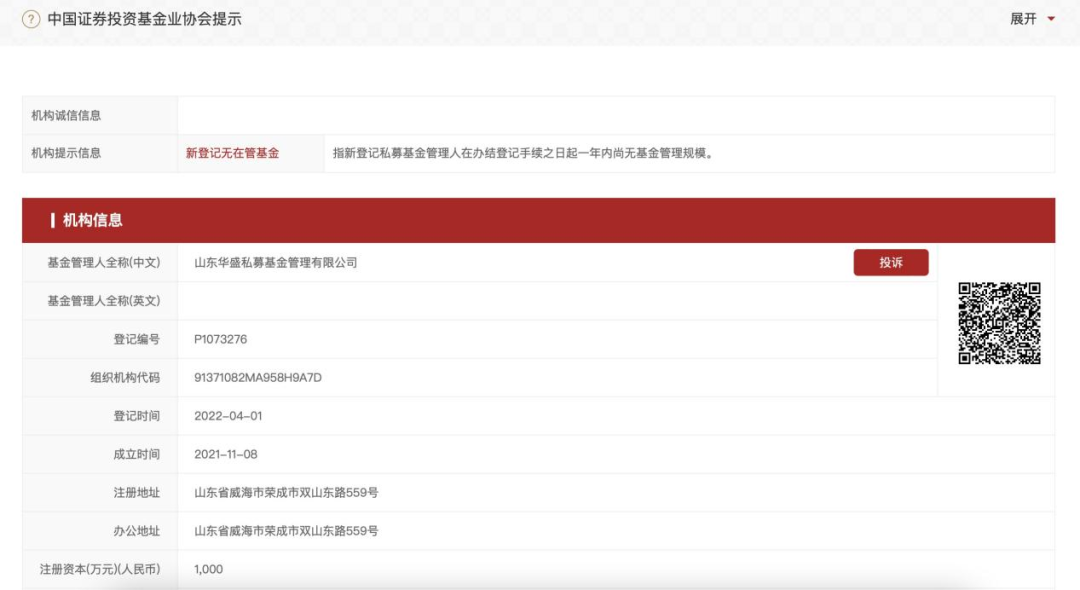
Task: Select registered capital value 1,000
Action: [208, 569]
